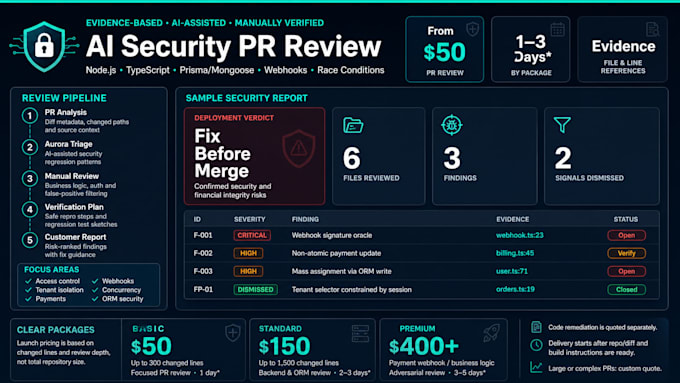Click the clock icon beside Delivery starts note
The width and height of the screenshot is (680, 383).
coord(536,345)
